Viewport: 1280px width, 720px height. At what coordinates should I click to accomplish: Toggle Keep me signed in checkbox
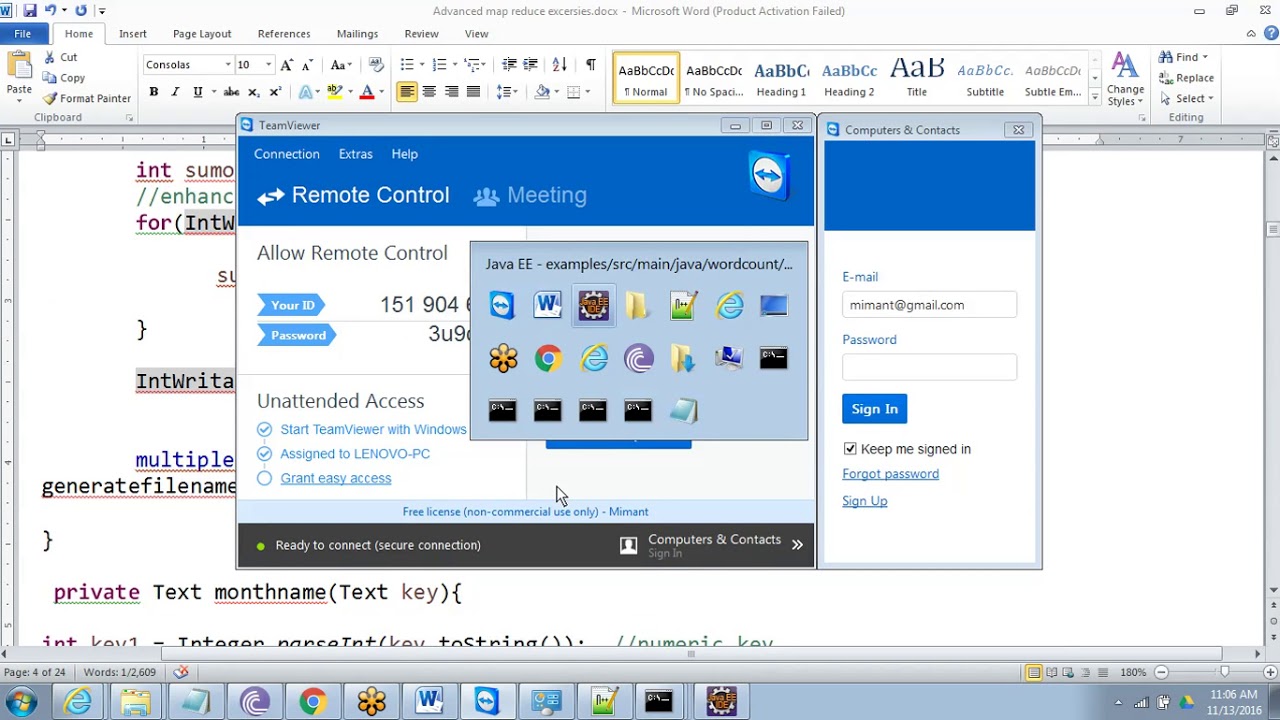850,449
